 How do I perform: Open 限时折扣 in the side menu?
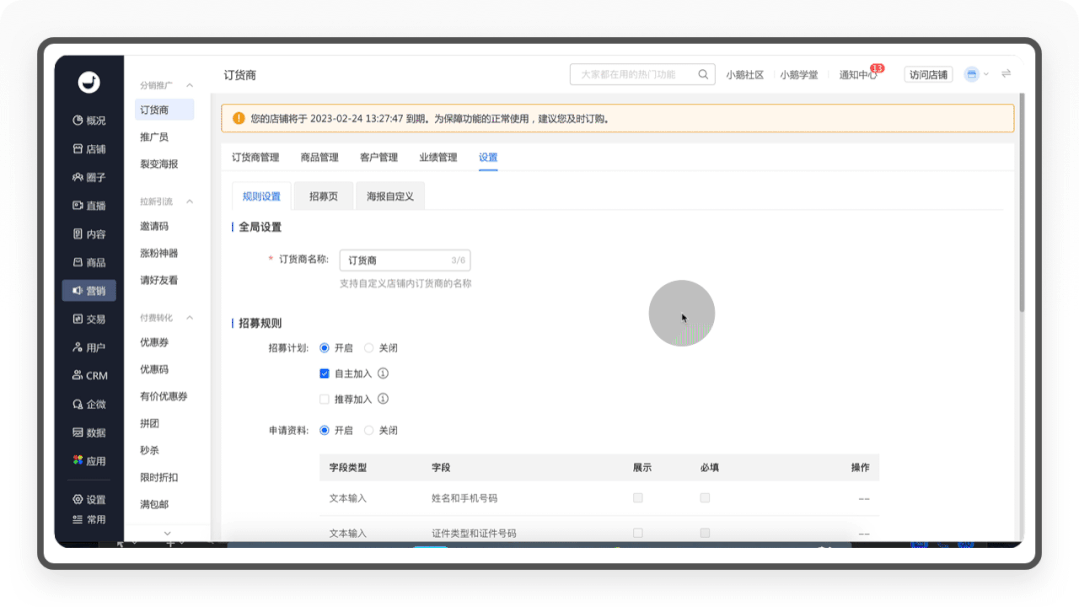159,477
